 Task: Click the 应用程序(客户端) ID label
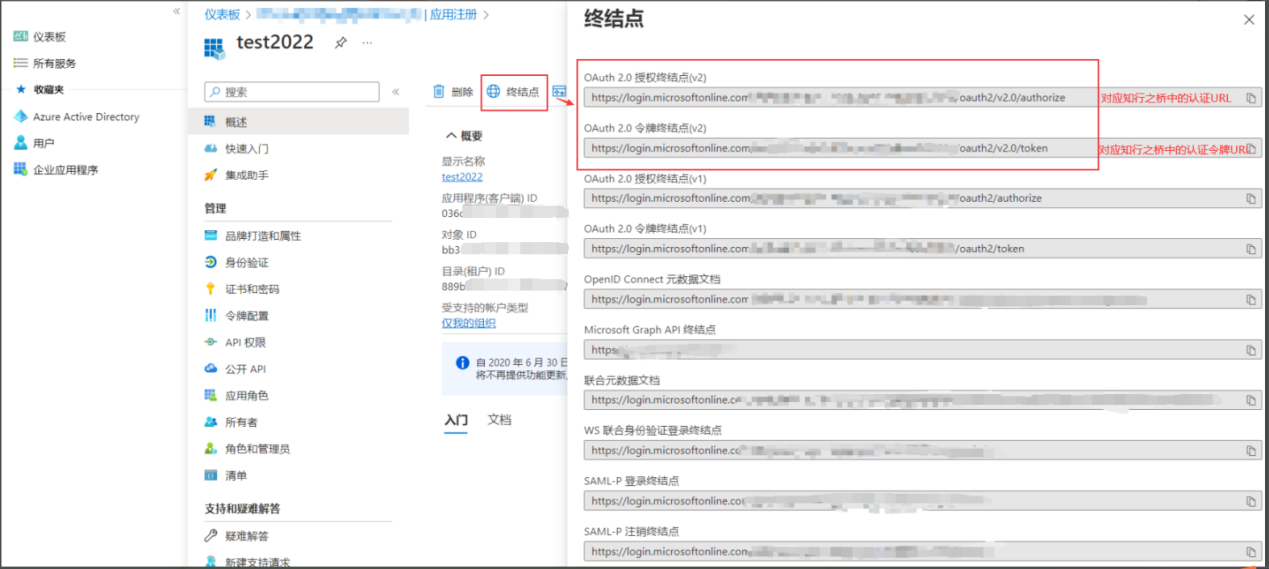click(x=490, y=199)
